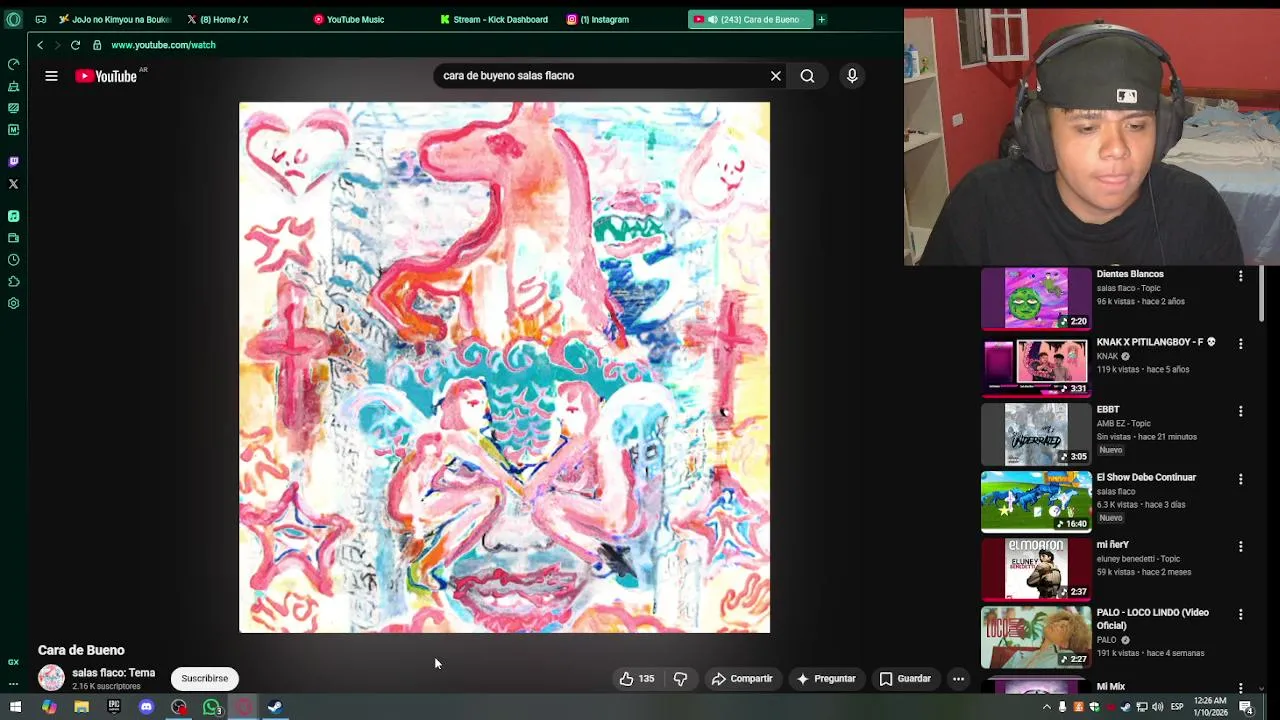Open the system volume speaker icon

point(1157,707)
